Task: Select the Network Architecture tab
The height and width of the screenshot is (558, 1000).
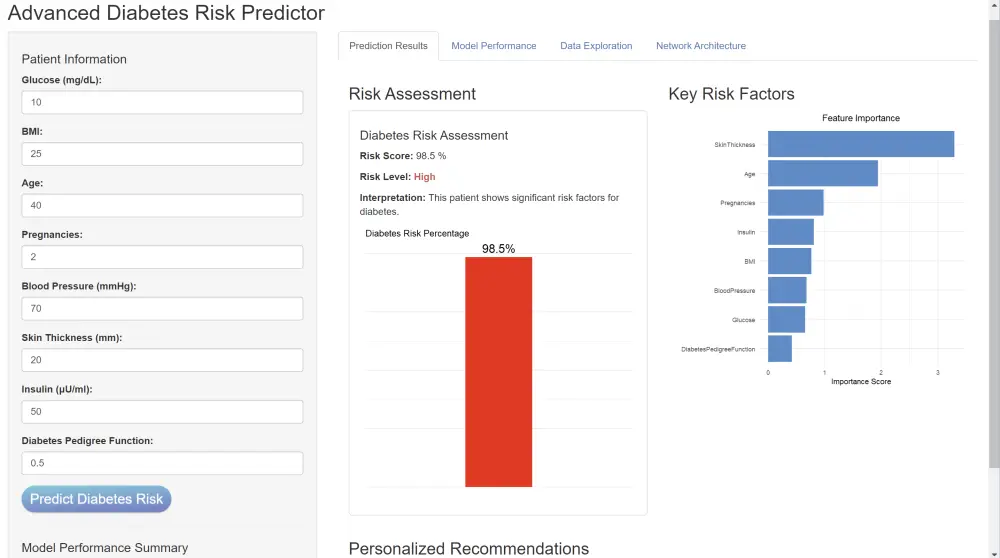Action: click(700, 46)
